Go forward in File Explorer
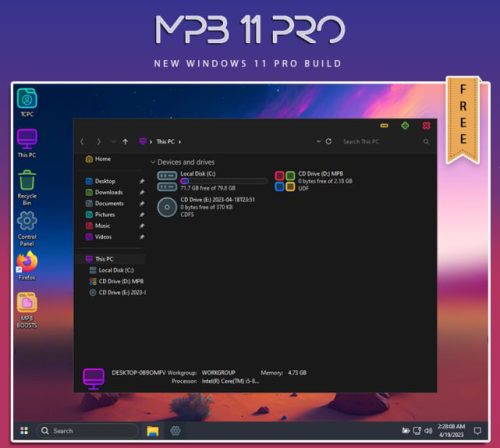This screenshot has width=500, height=448. coord(99,142)
